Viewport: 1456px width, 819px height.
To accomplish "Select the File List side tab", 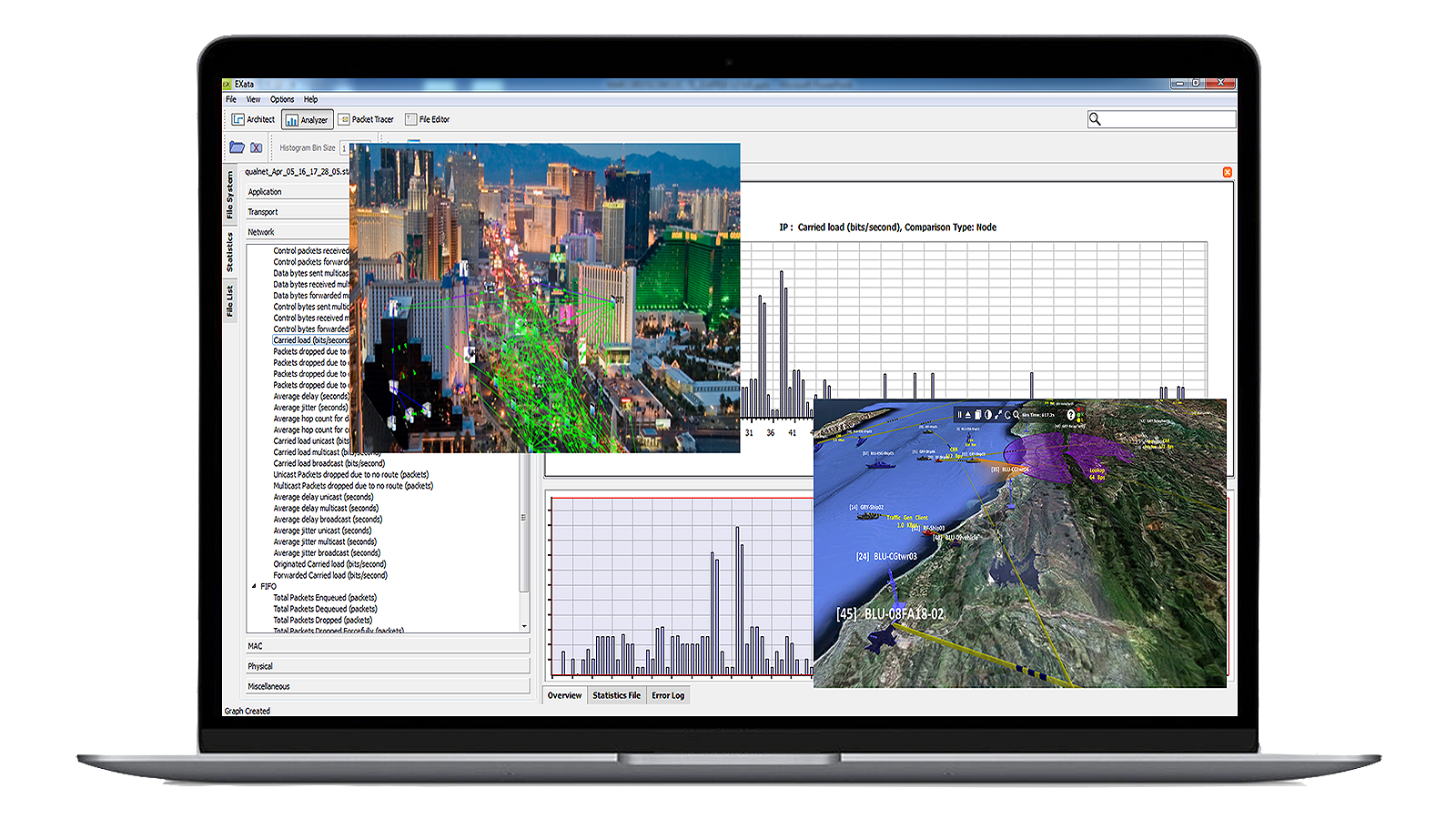I will [230, 301].
